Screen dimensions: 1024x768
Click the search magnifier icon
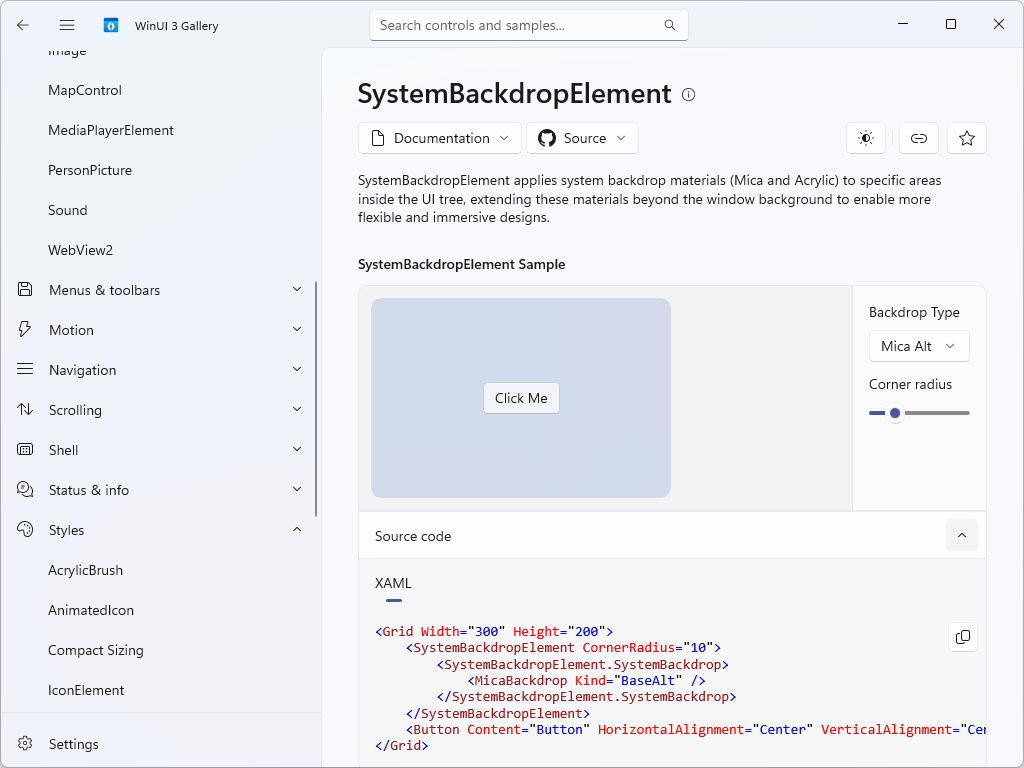click(x=669, y=25)
